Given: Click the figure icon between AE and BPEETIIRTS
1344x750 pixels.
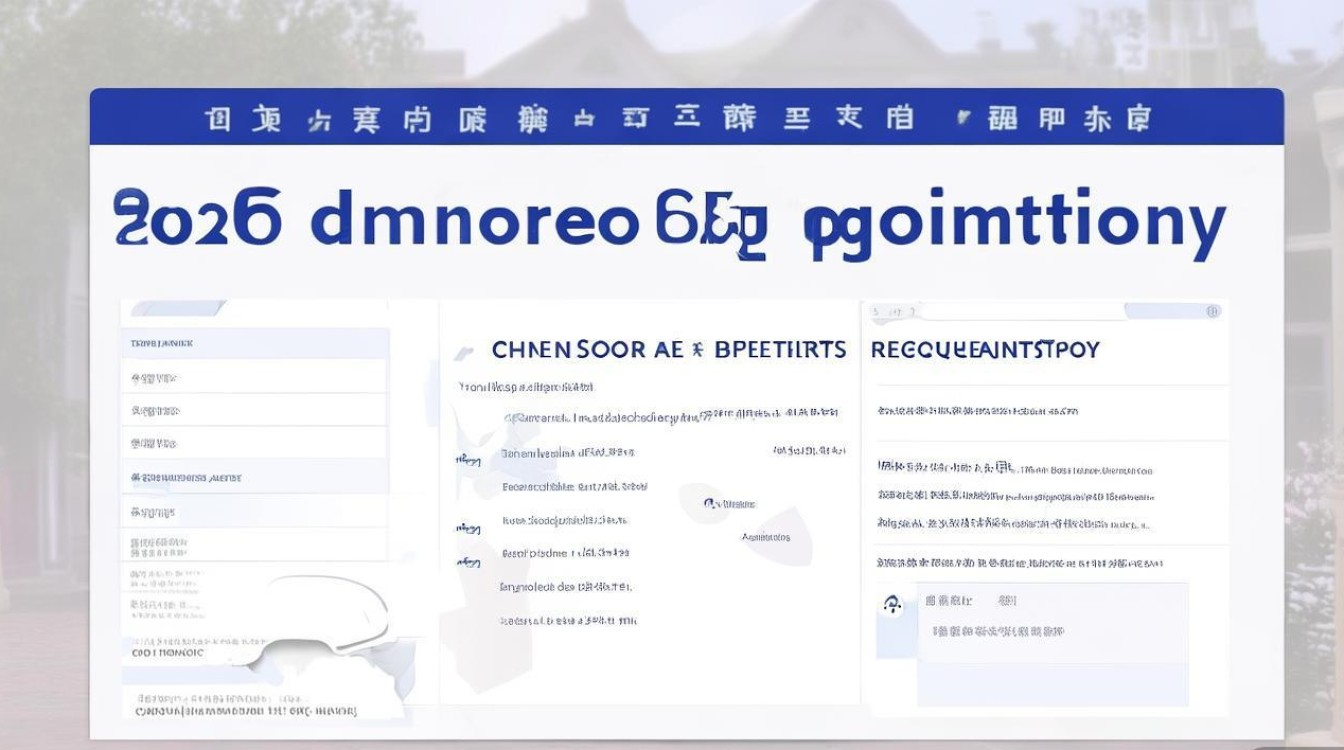Looking at the screenshot, I should [x=697, y=350].
